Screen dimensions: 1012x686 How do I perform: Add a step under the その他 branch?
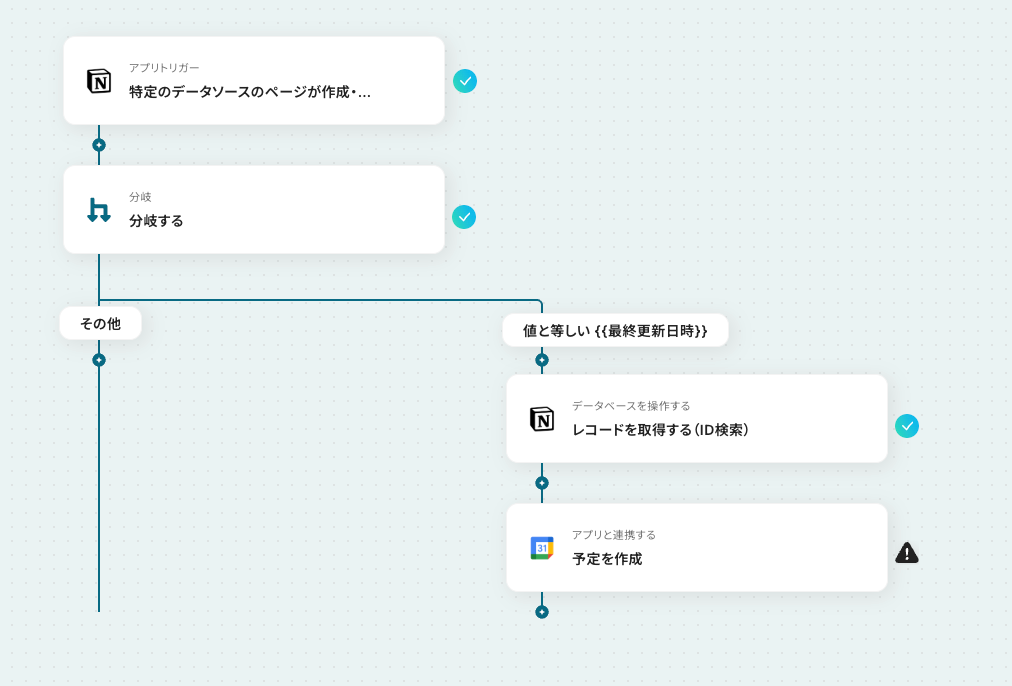click(99, 360)
